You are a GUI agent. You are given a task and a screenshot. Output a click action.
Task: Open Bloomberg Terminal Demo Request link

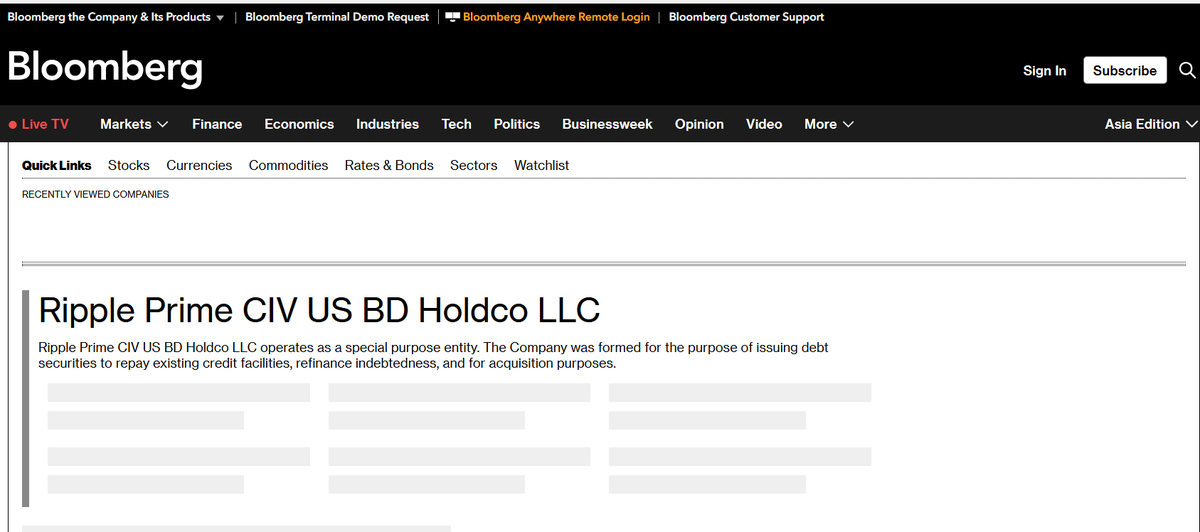point(337,17)
